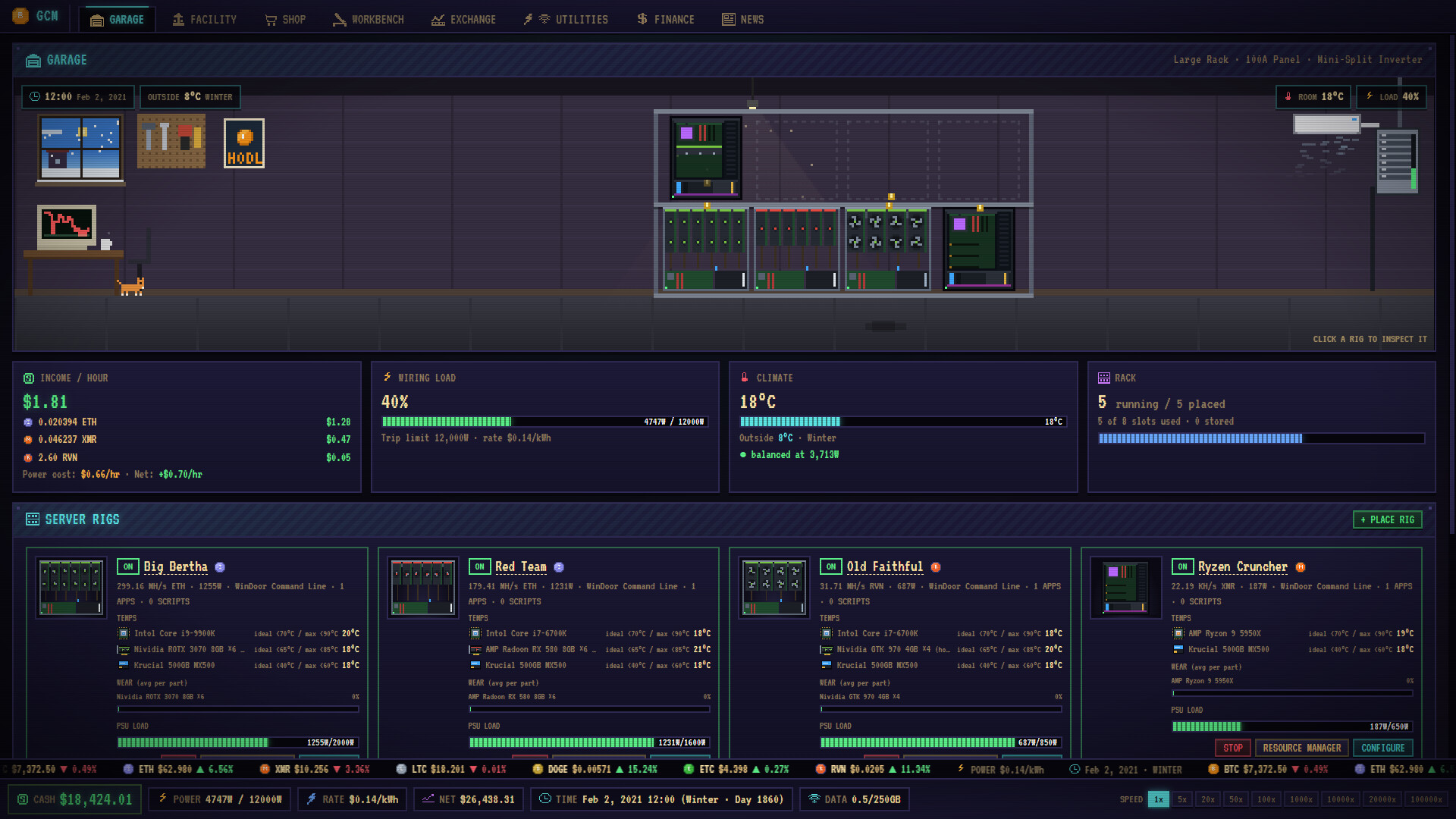Click the ETH coin icon beside Big Bertha
The image size is (1456, 819).
[x=220, y=567]
